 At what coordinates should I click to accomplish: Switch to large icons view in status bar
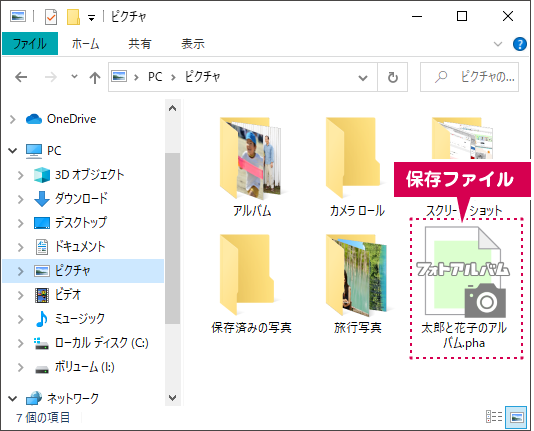(516, 417)
